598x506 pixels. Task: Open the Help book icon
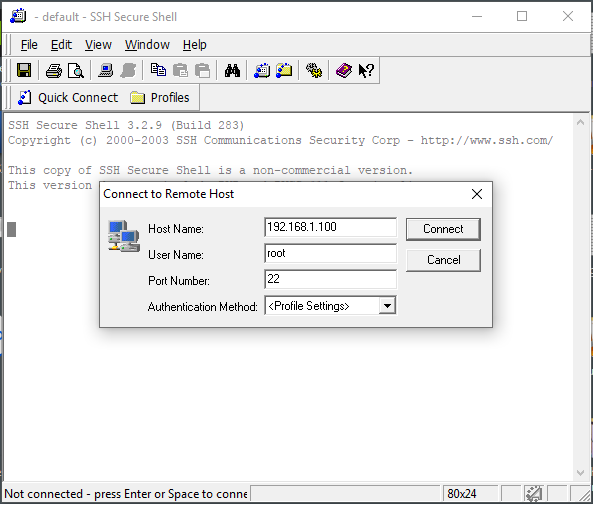[344, 71]
